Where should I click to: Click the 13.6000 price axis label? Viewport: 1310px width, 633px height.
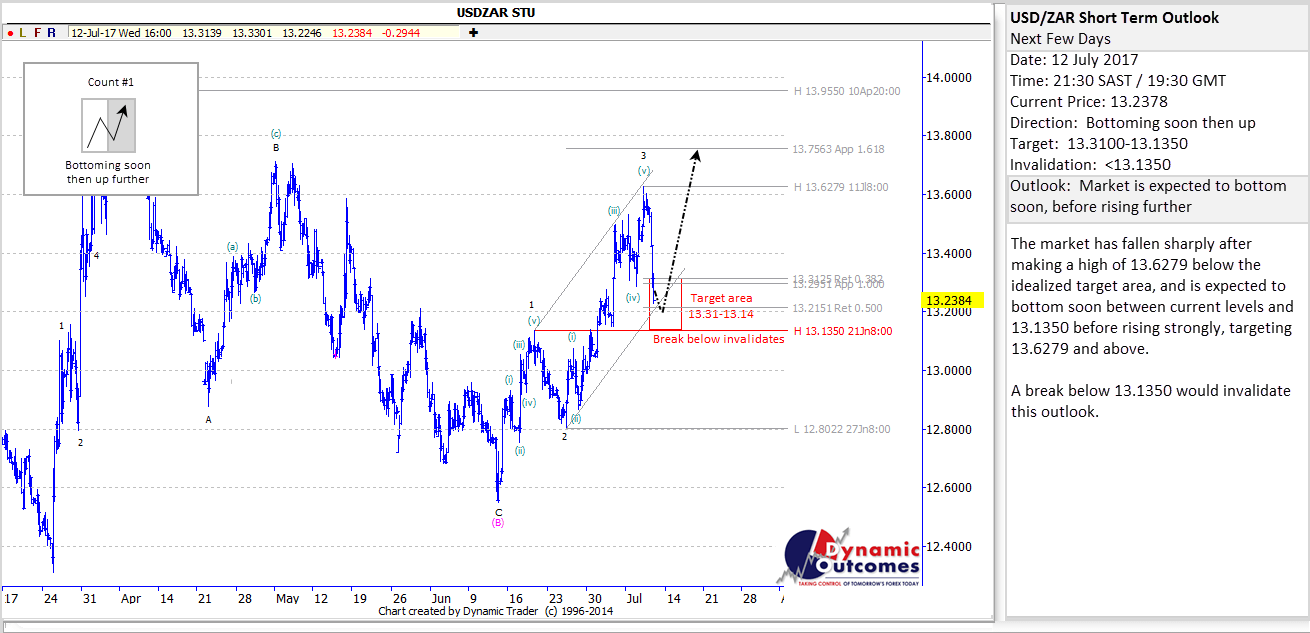tap(948, 195)
